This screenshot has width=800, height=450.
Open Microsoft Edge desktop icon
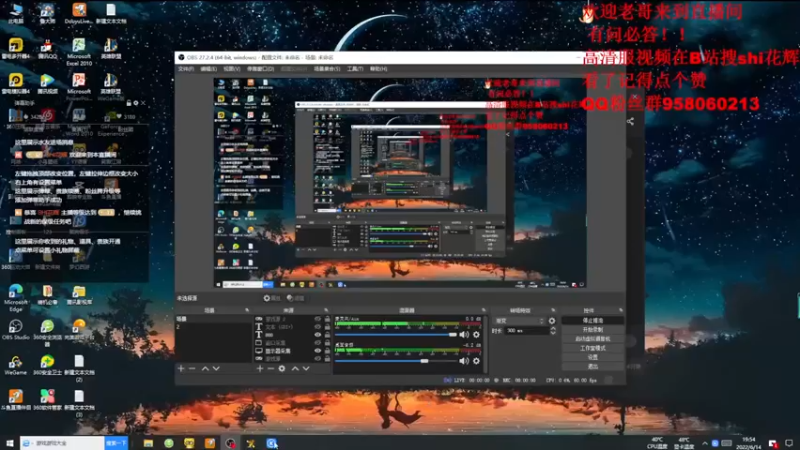pyautogui.click(x=16, y=298)
